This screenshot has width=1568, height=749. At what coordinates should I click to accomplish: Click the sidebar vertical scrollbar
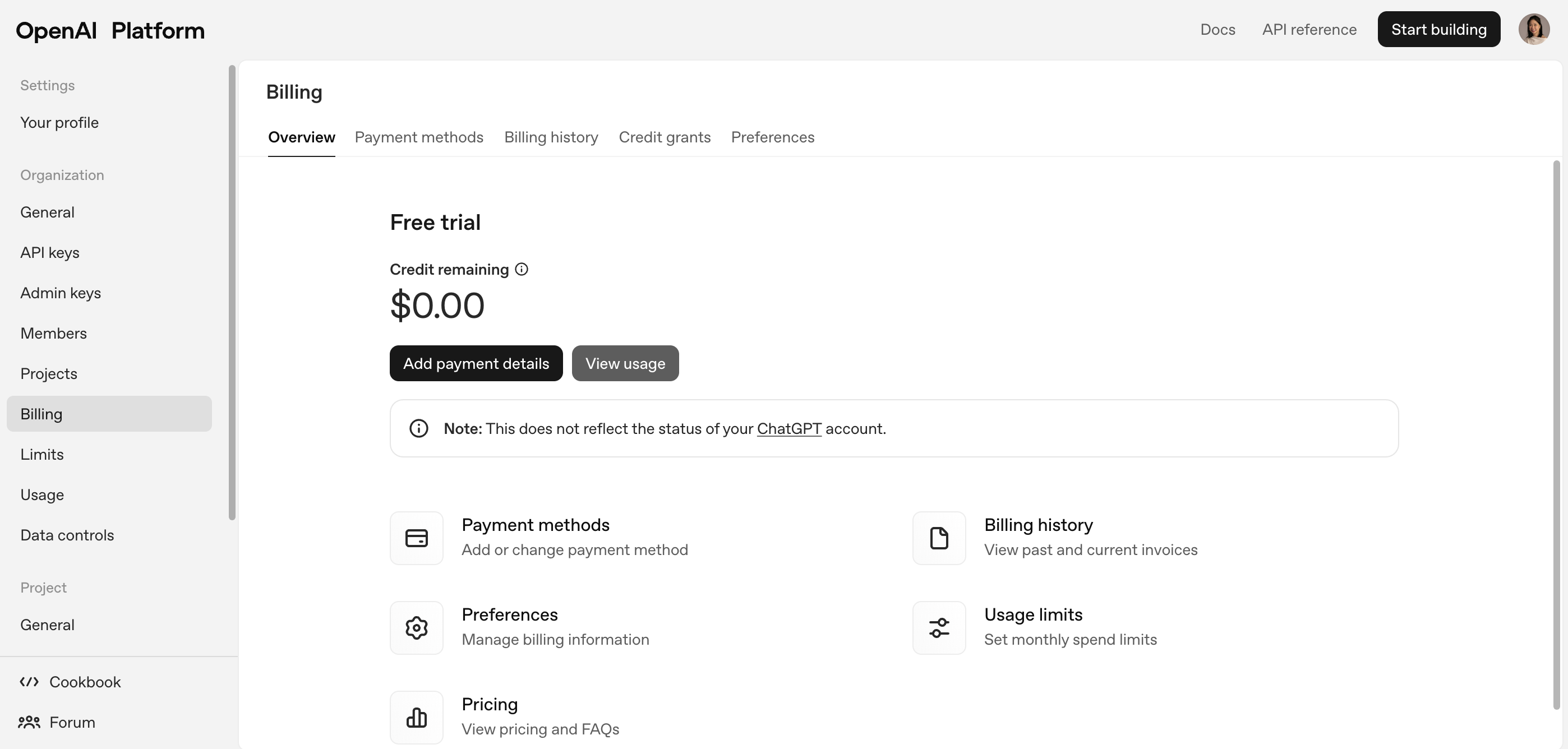click(232, 292)
